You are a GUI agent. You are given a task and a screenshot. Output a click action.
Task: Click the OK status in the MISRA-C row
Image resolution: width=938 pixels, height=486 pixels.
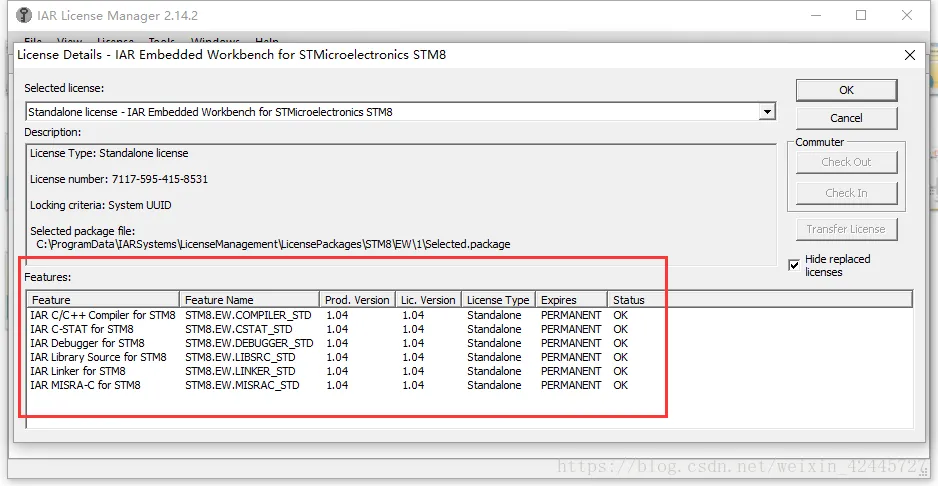tap(620, 385)
